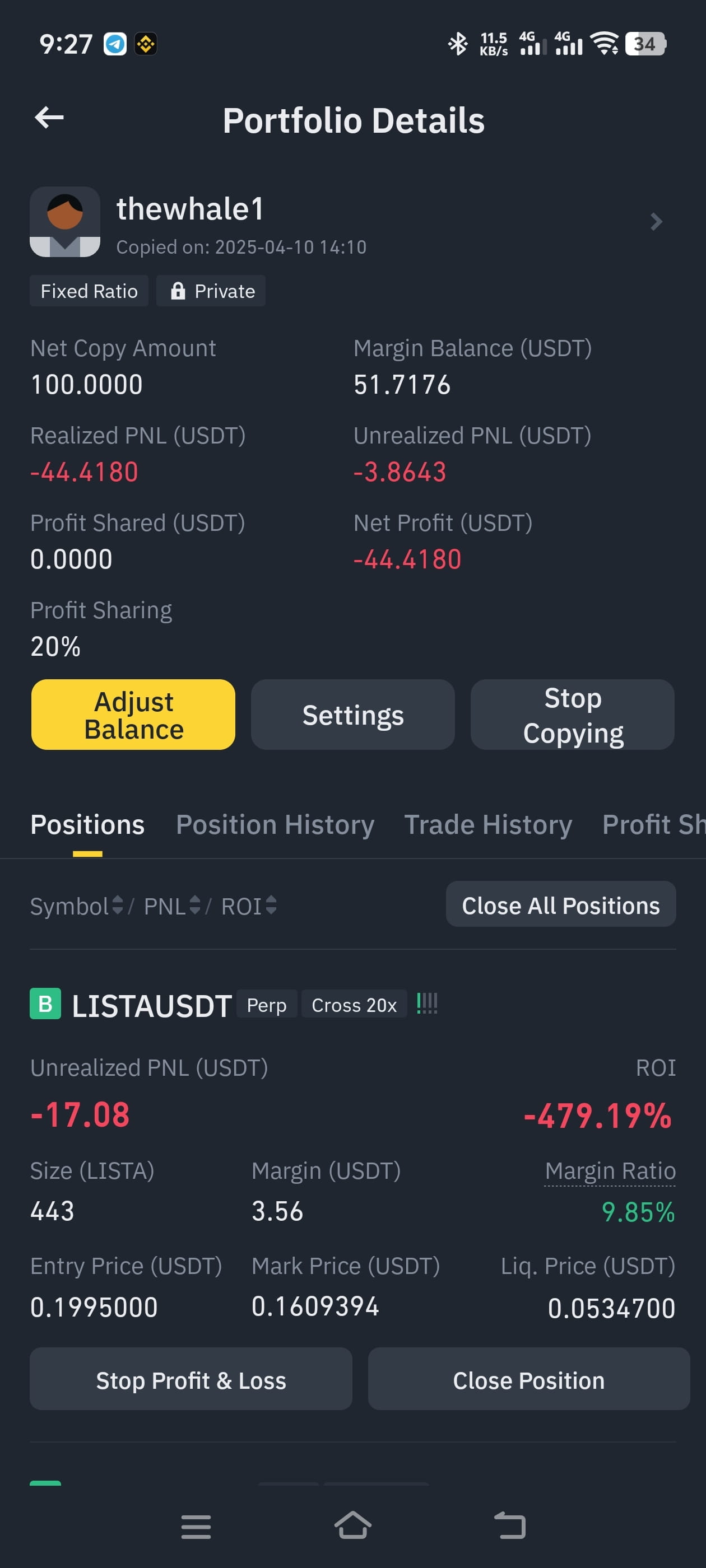Tap the Private lock badge
Image resolution: width=706 pixels, height=1568 pixels.
(x=211, y=291)
